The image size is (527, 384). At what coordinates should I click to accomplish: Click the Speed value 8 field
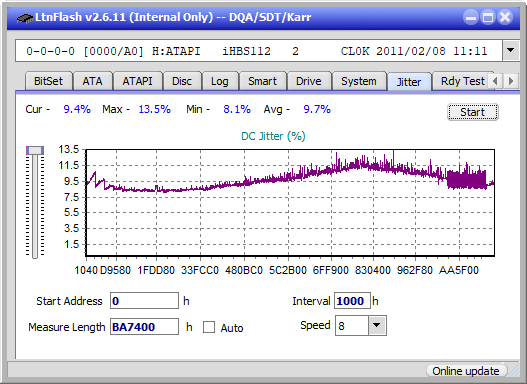click(352, 326)
